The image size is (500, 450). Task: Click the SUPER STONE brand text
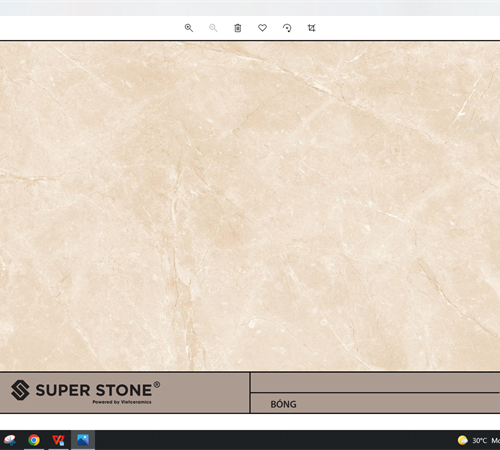point(94,390)
